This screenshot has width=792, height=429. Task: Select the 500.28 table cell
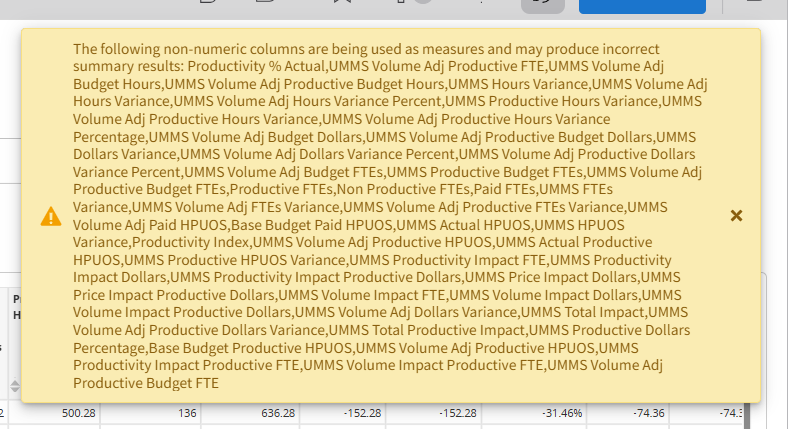click(55, 413)
